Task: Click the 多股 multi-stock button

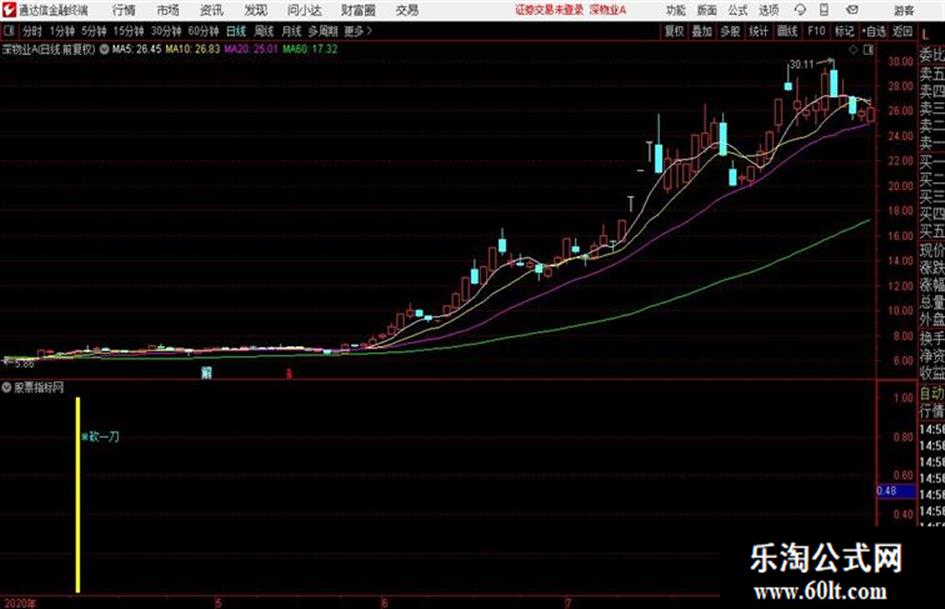Action: click(730, 31)
